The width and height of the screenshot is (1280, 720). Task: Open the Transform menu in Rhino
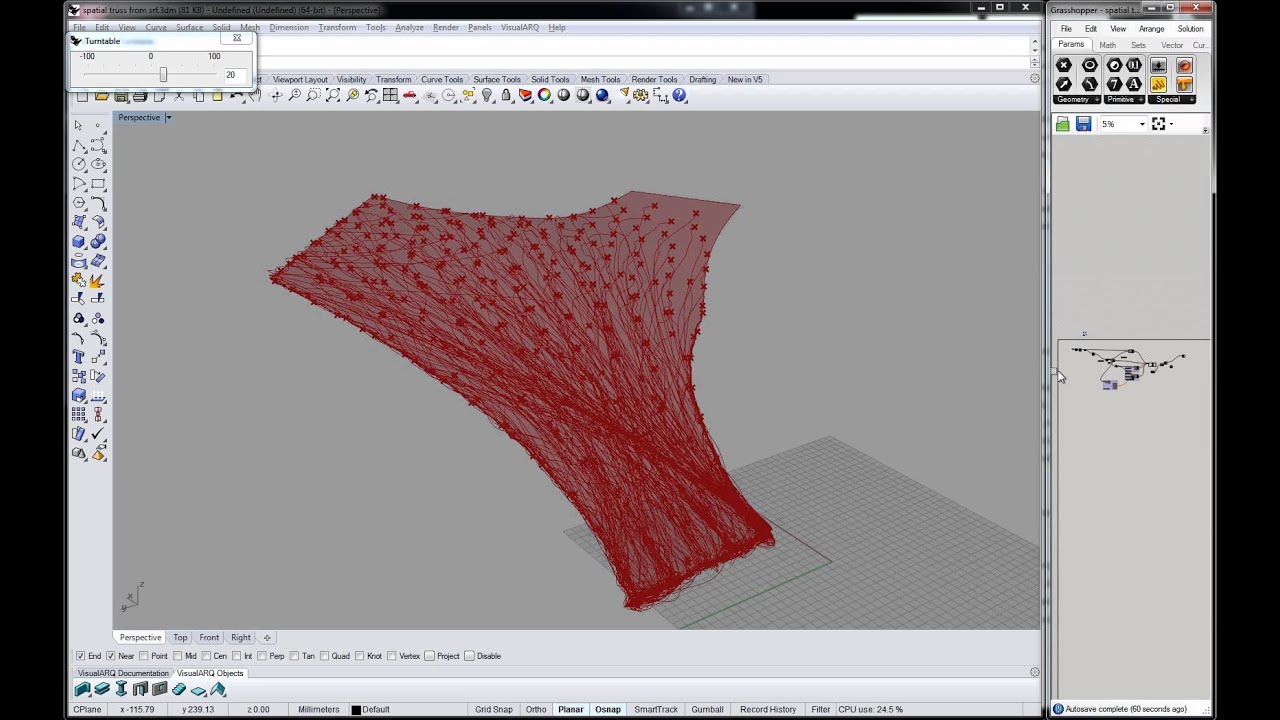click(x=337, y=27)
